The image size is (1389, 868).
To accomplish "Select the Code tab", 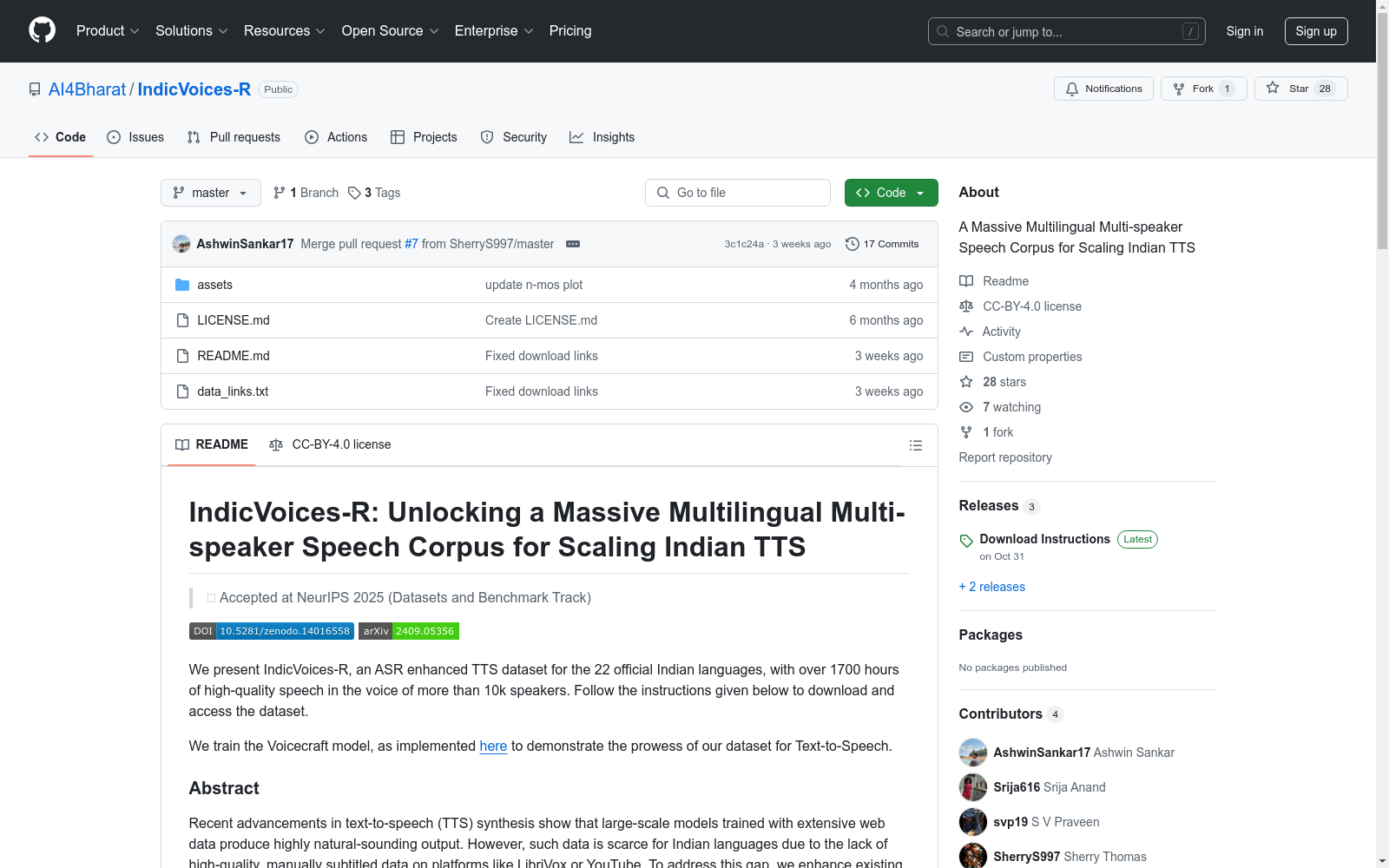I will pyautogui.click(x=61, y=137).
